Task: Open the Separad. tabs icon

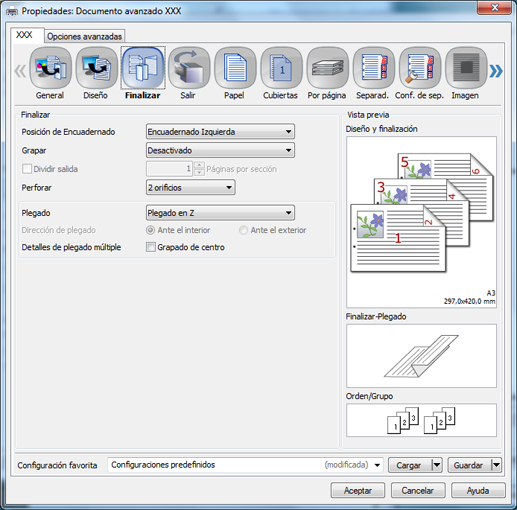Action: click(x=374, y=68)
